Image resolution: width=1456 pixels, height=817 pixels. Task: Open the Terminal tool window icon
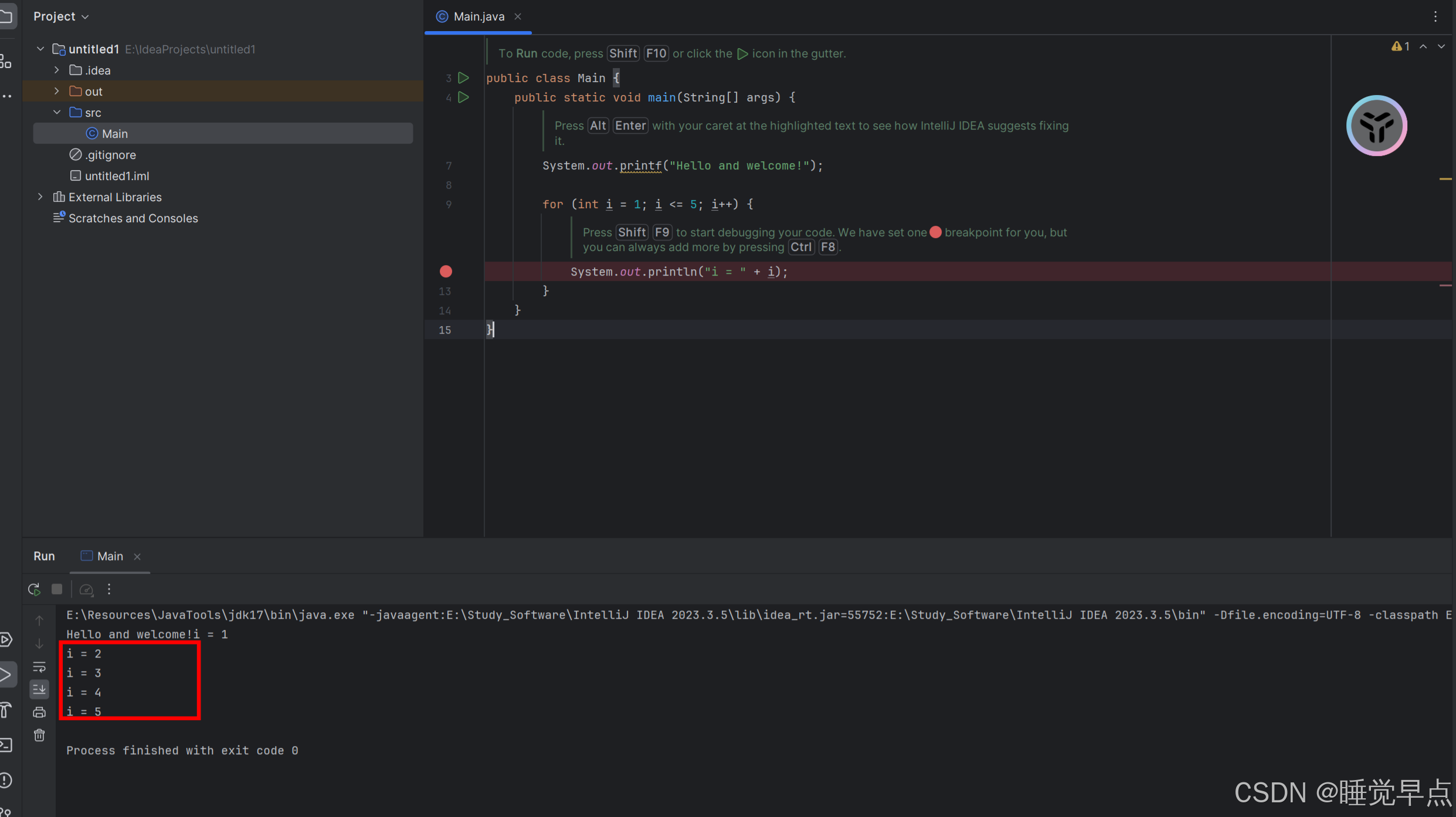coord(6,745)
